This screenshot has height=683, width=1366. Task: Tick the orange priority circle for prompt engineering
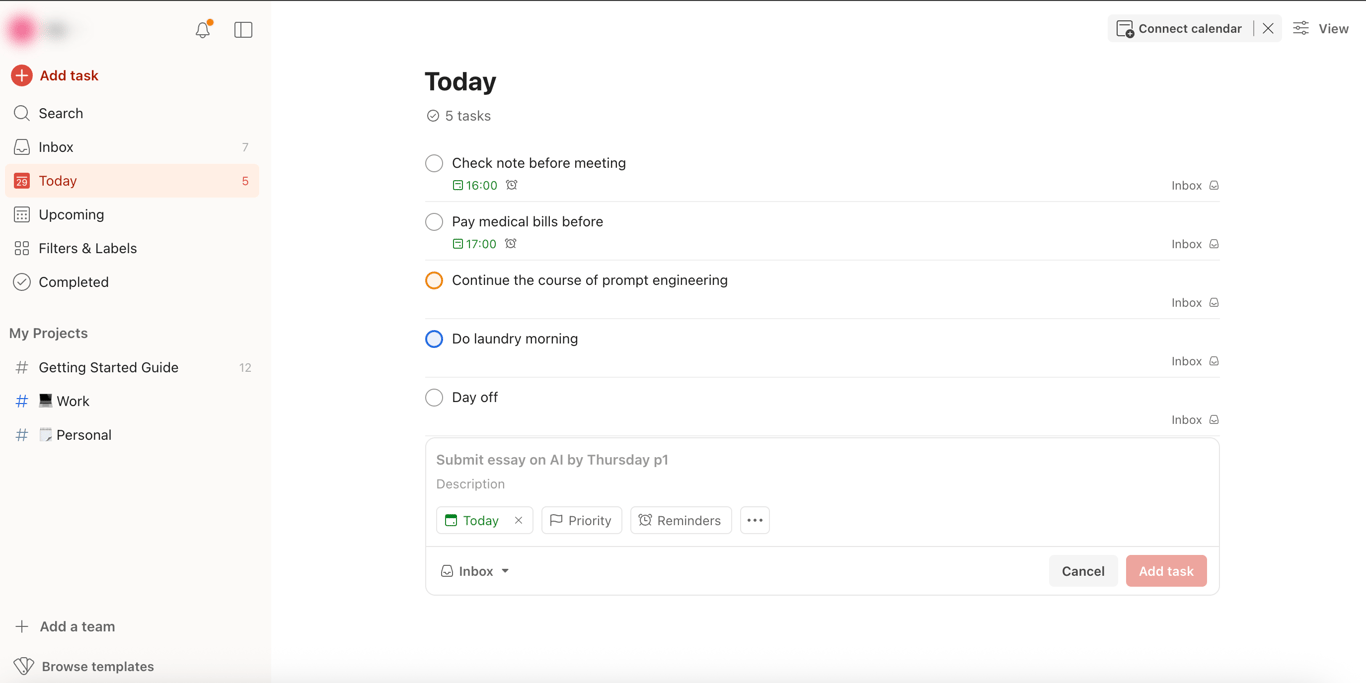click(434, 281)
